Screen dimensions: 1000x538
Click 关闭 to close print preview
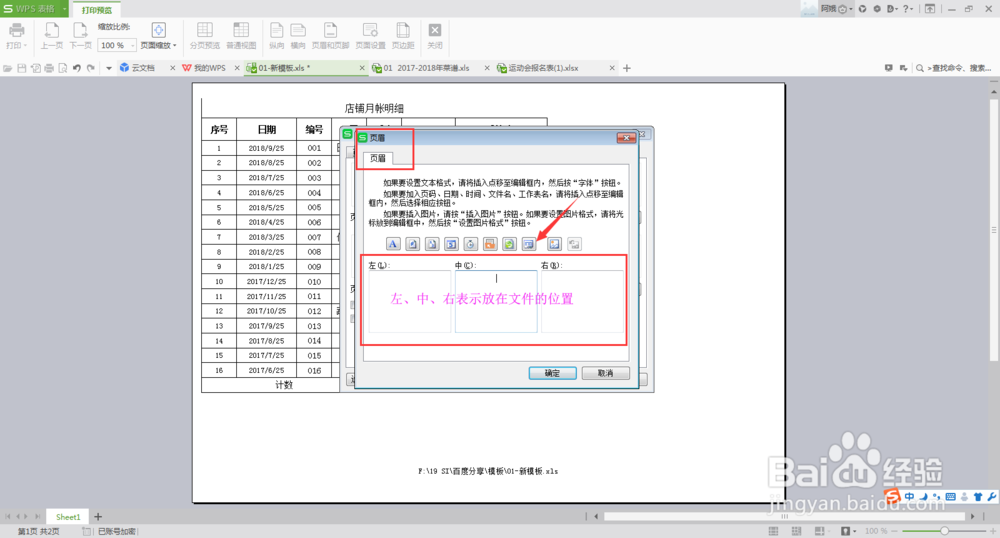click(435, 35)
